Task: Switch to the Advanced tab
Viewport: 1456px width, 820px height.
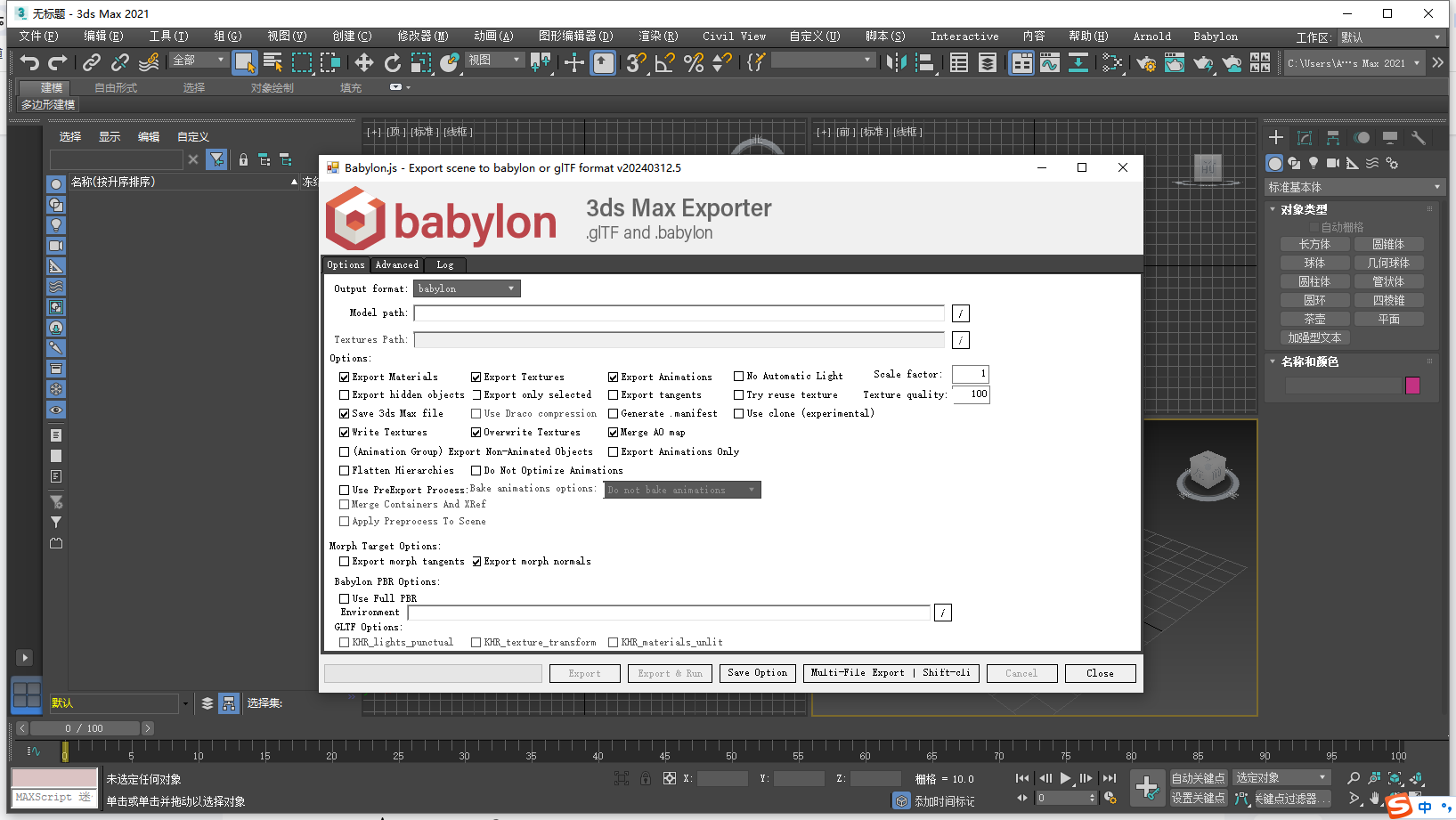Action: [x=396, y=264]
